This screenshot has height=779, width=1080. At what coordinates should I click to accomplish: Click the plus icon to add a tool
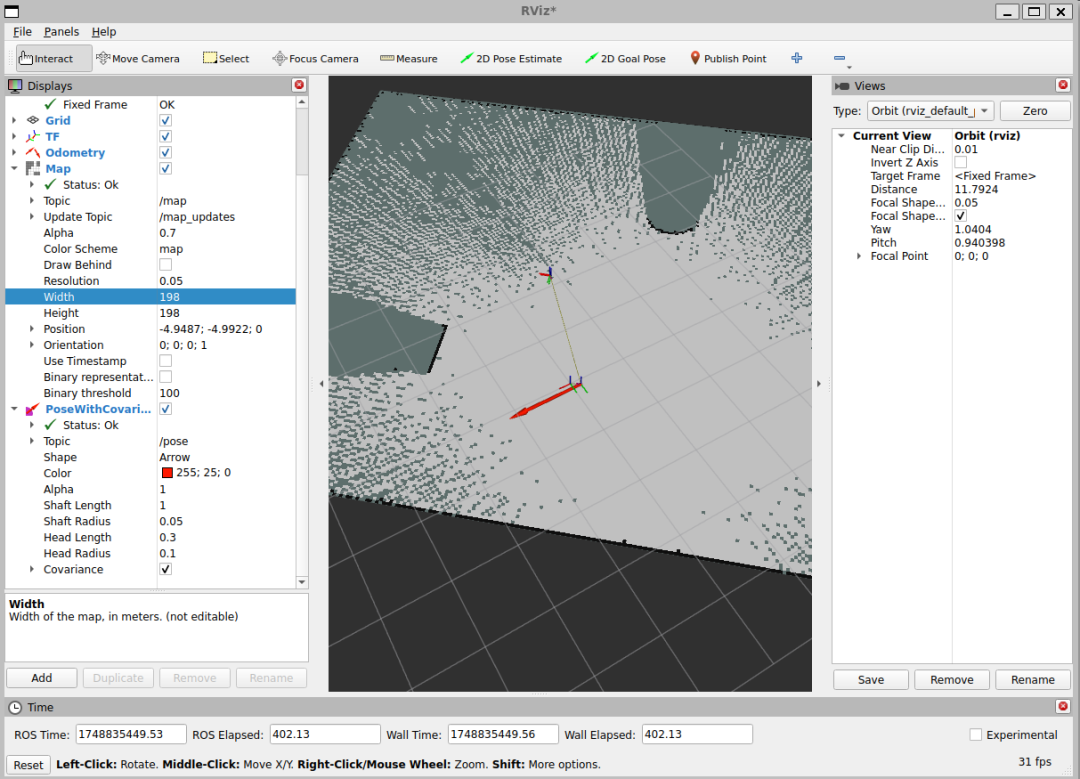tap(796, 57)
